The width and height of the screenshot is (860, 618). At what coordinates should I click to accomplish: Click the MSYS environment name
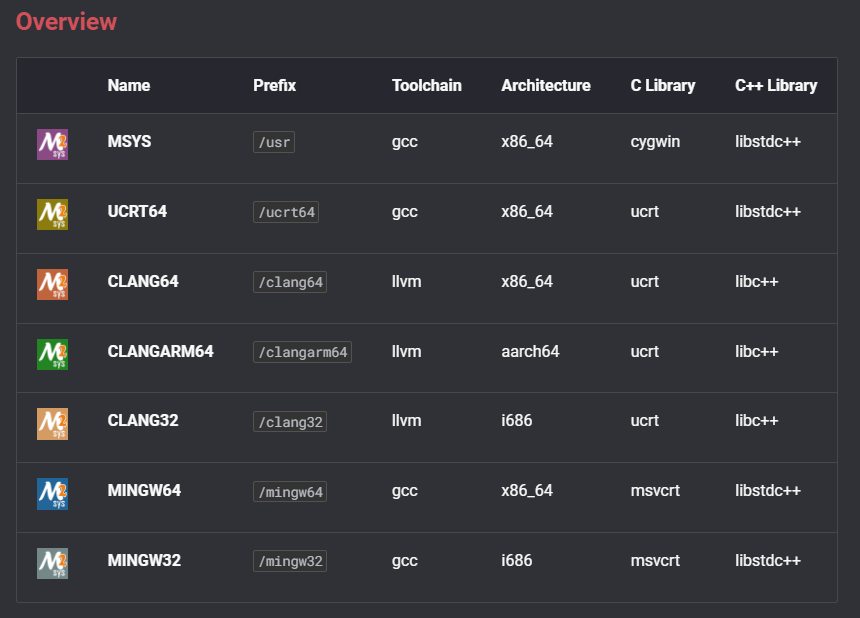coord(130,141)
